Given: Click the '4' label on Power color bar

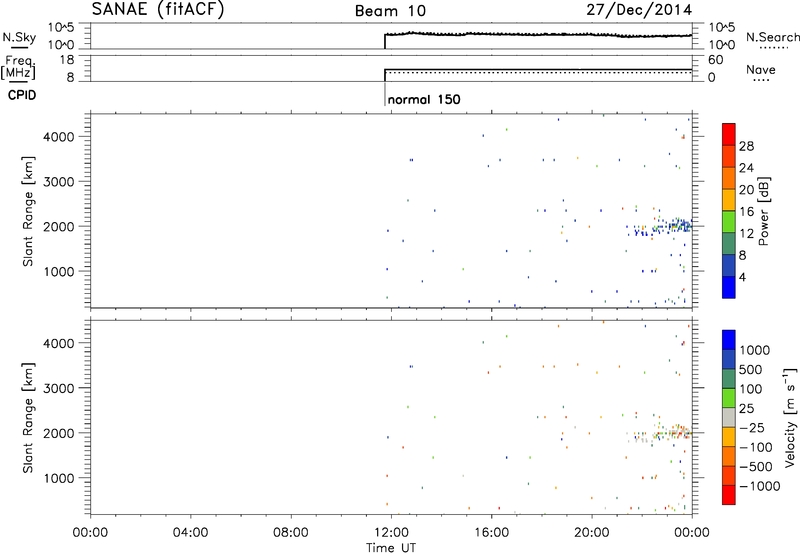Looking at the screenshot, I should click(742, 277).
